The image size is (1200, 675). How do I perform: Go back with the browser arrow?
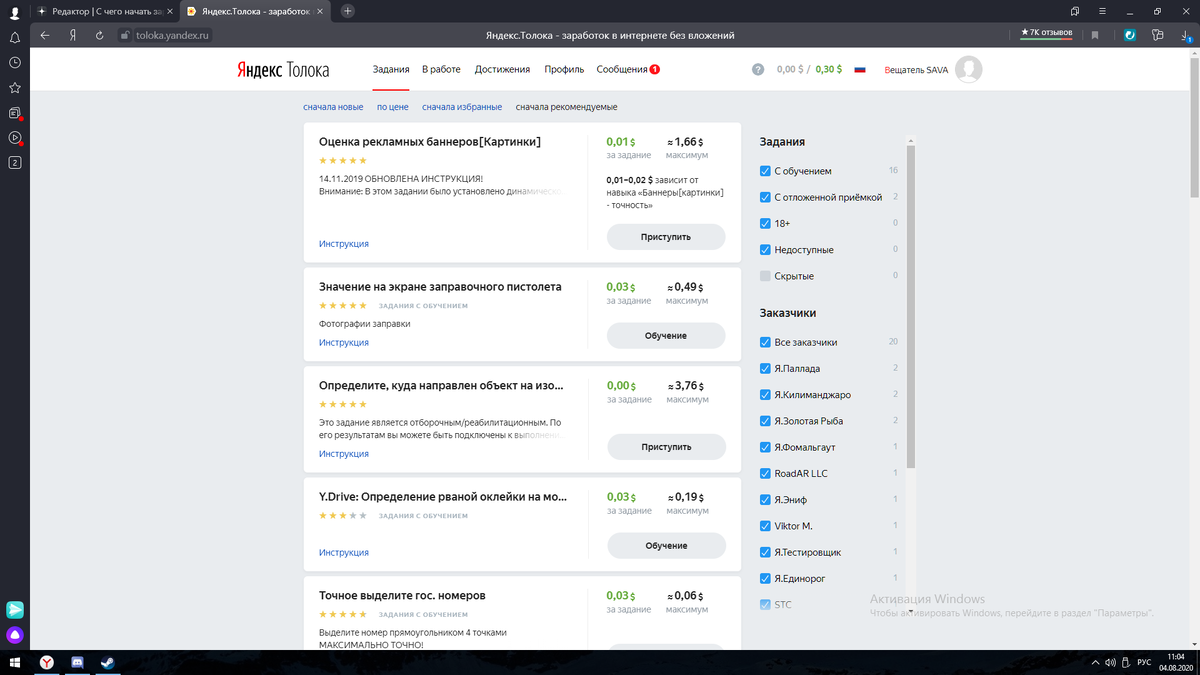coord(45,35)
